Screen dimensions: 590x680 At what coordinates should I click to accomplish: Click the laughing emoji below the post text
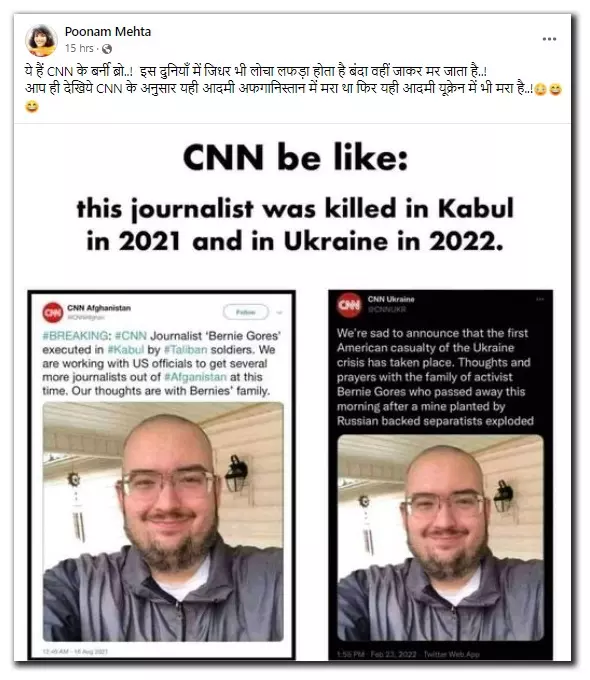[32, 106]
